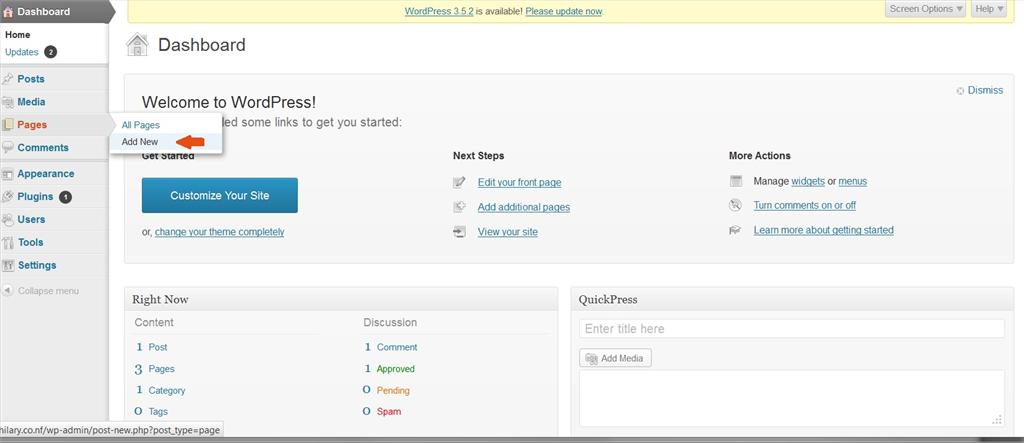
Task: Open the Users menu
Action: tap(31, 220)
